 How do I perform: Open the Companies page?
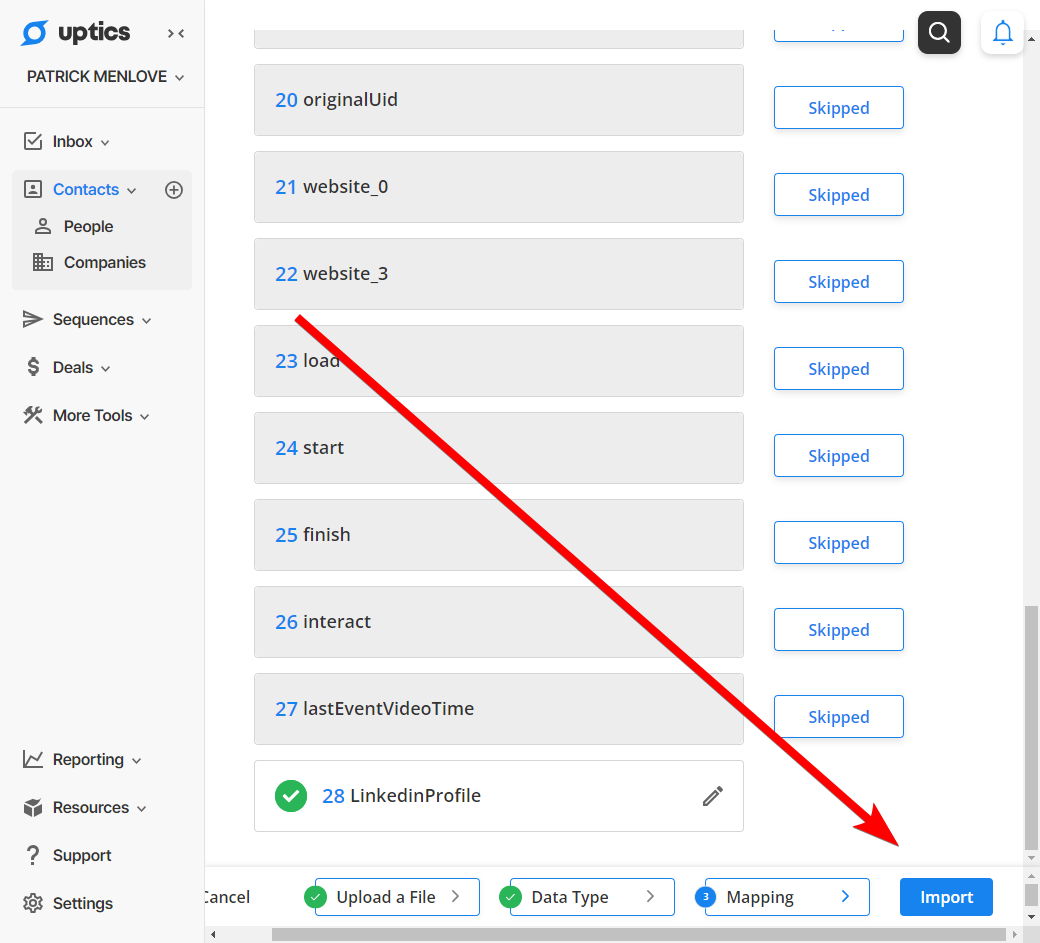click(104, 263)
